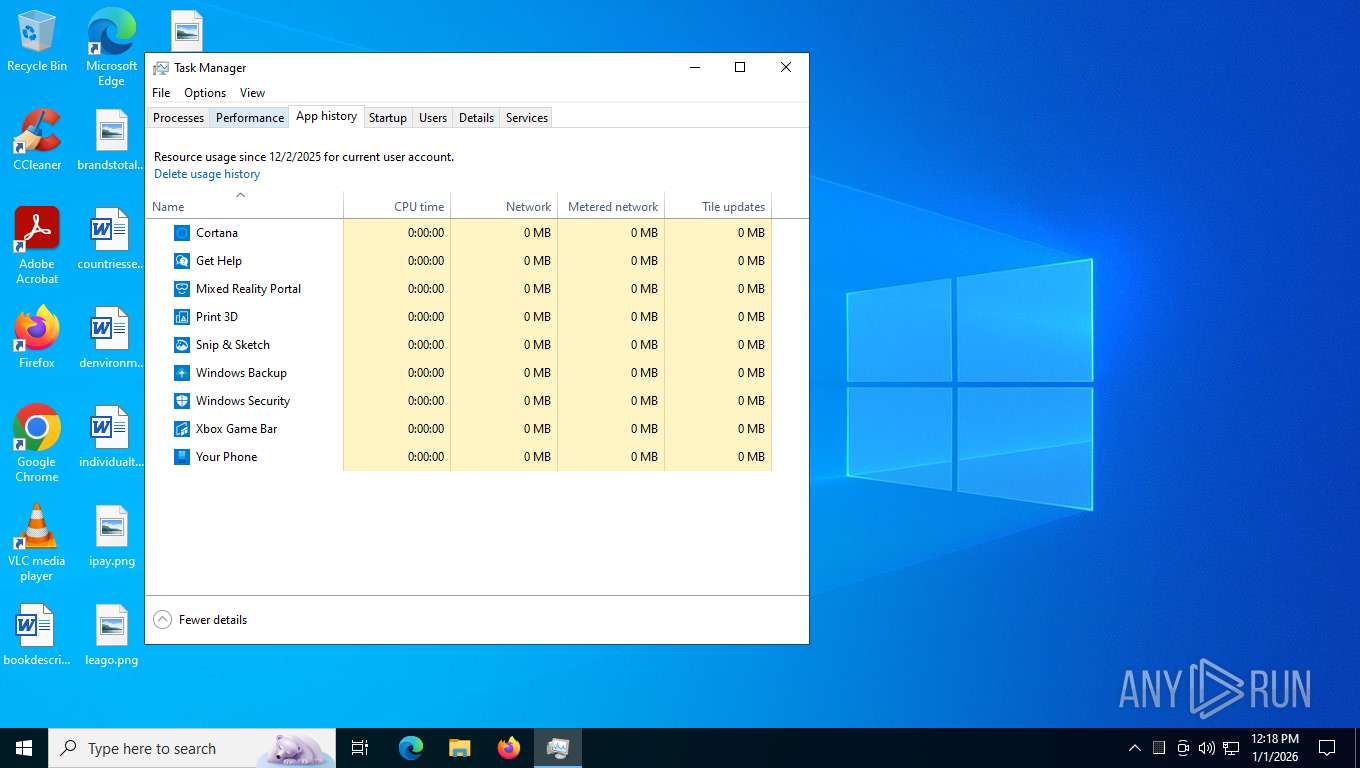Switch to the Performance tab

250,118
